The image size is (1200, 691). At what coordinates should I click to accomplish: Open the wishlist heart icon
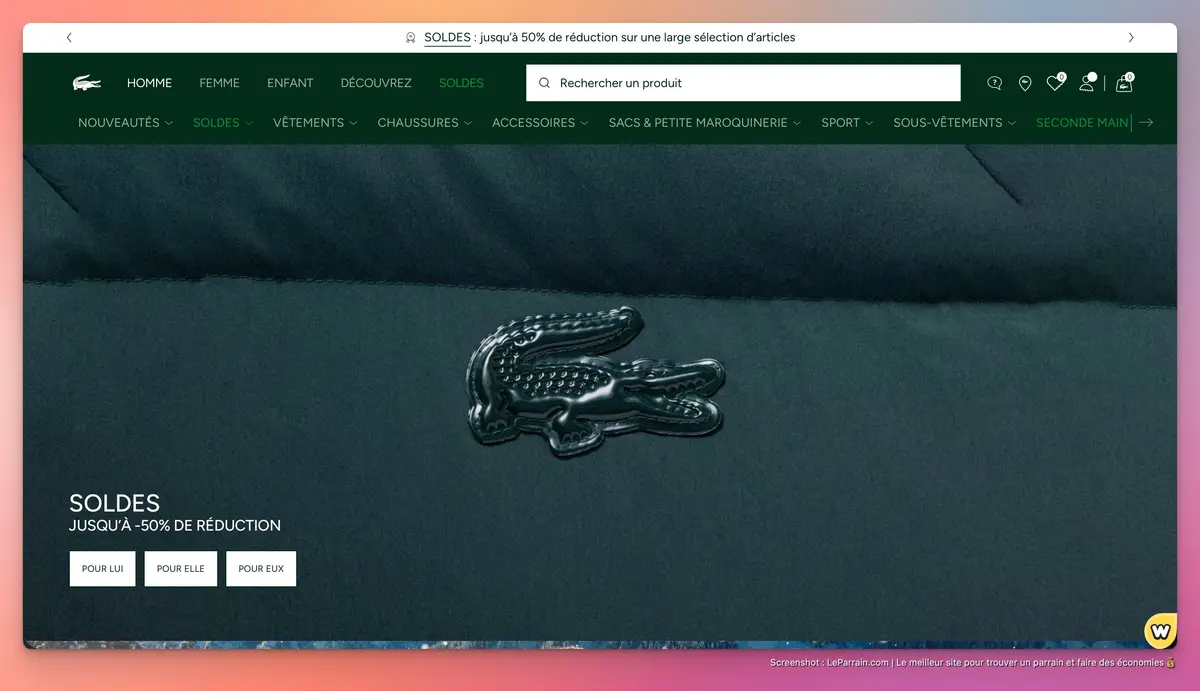point(1055,83)
